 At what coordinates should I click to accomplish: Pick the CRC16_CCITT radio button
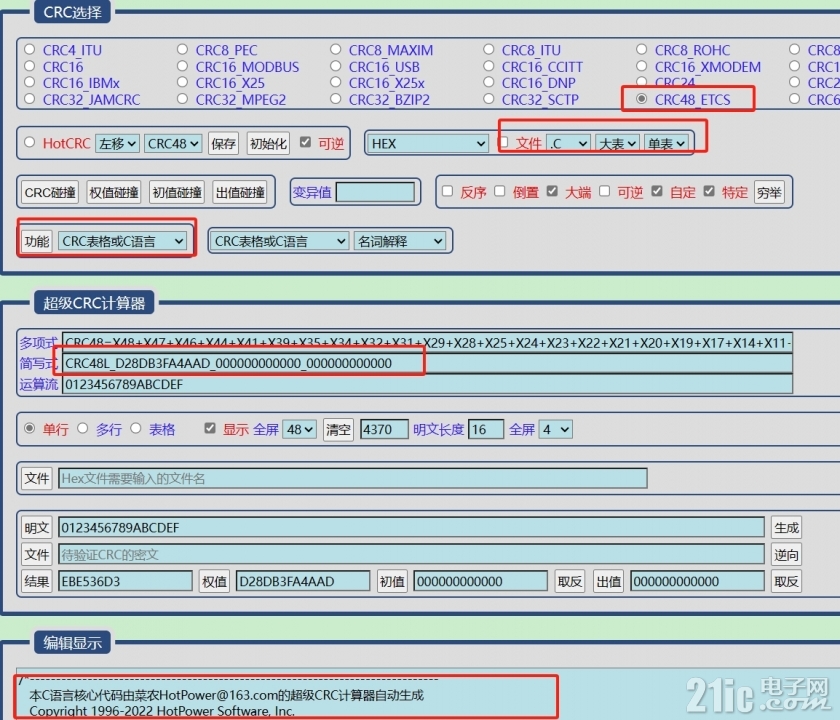(x=489, y=66)
